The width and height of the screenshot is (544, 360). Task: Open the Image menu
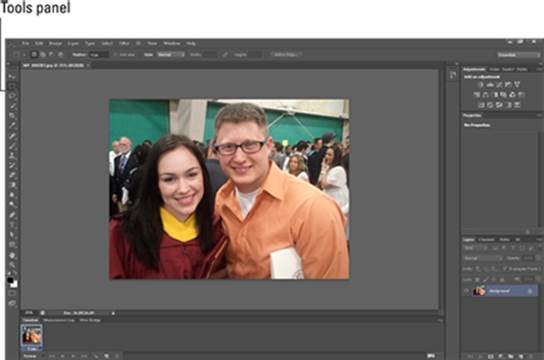click(55, 43)
